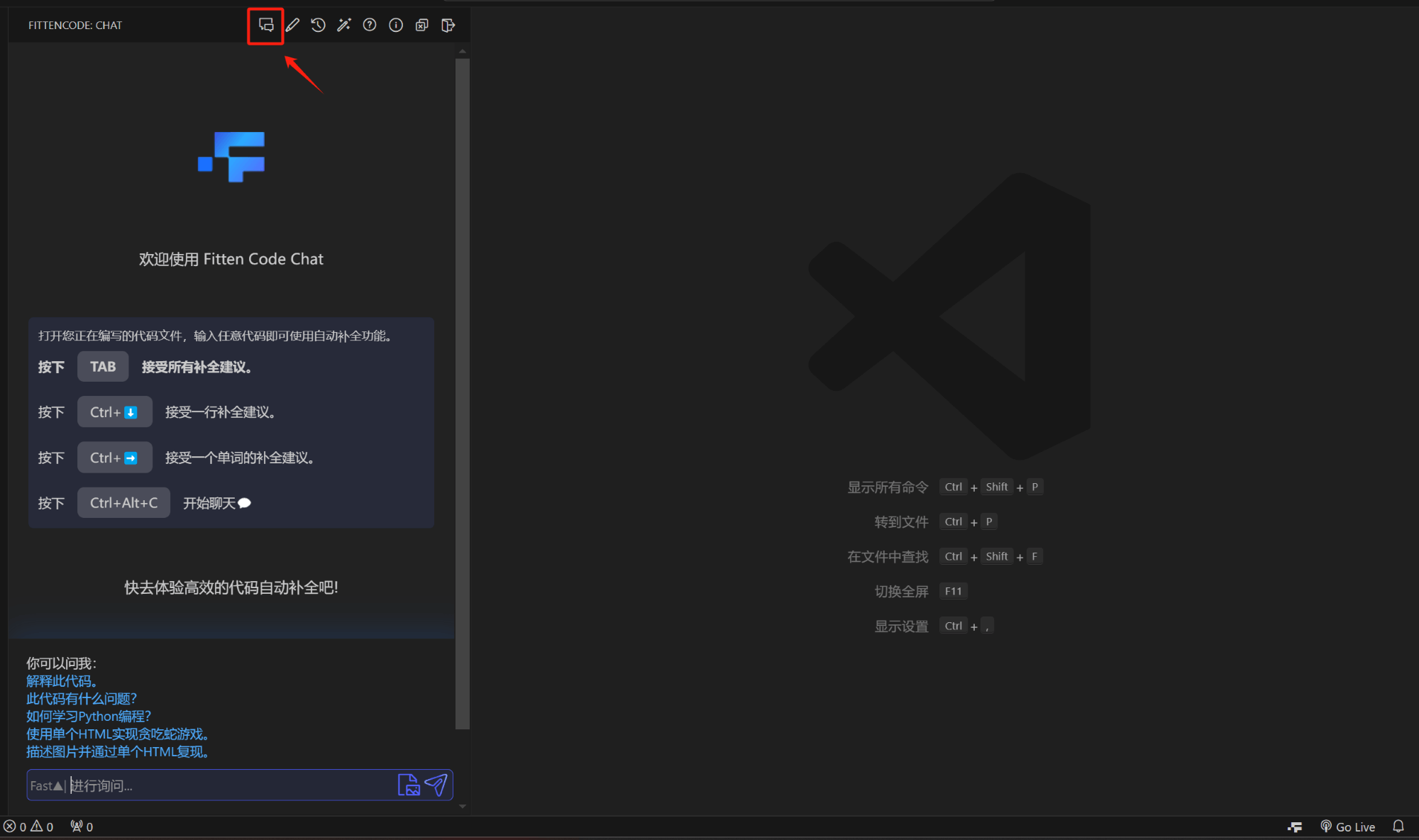Send the query with the paper plane icon
Screen dimensions: 1419x840
coord(436,785)
